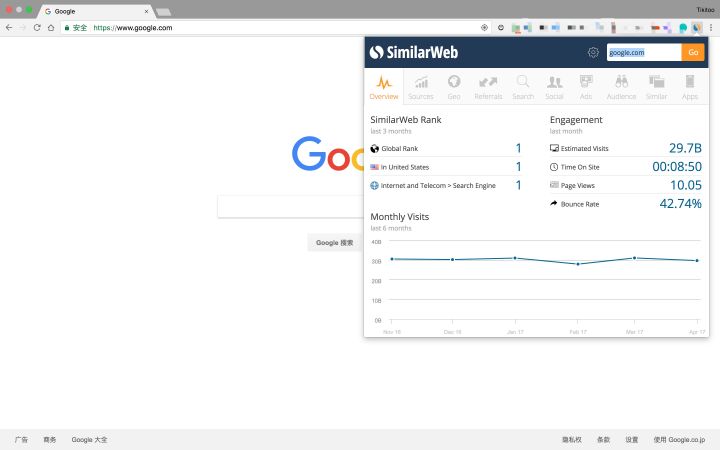Click the Google search box
720x450 pixels.
[x=291, y=207]
